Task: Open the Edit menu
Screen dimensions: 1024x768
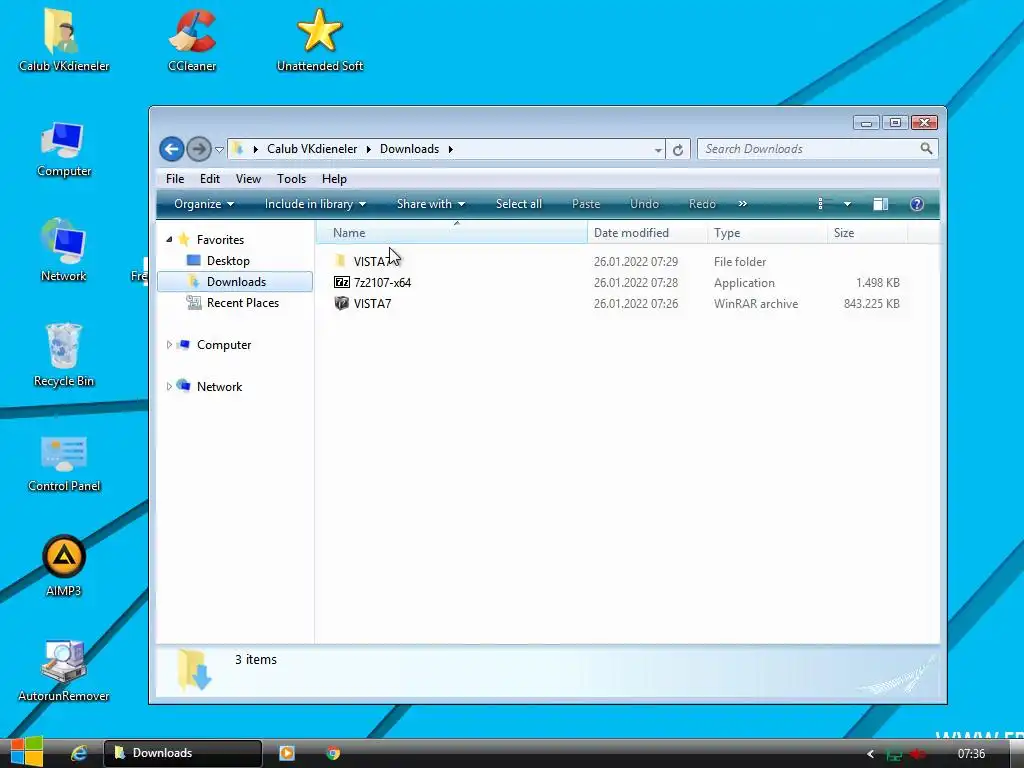Action: tap(210, 179)
